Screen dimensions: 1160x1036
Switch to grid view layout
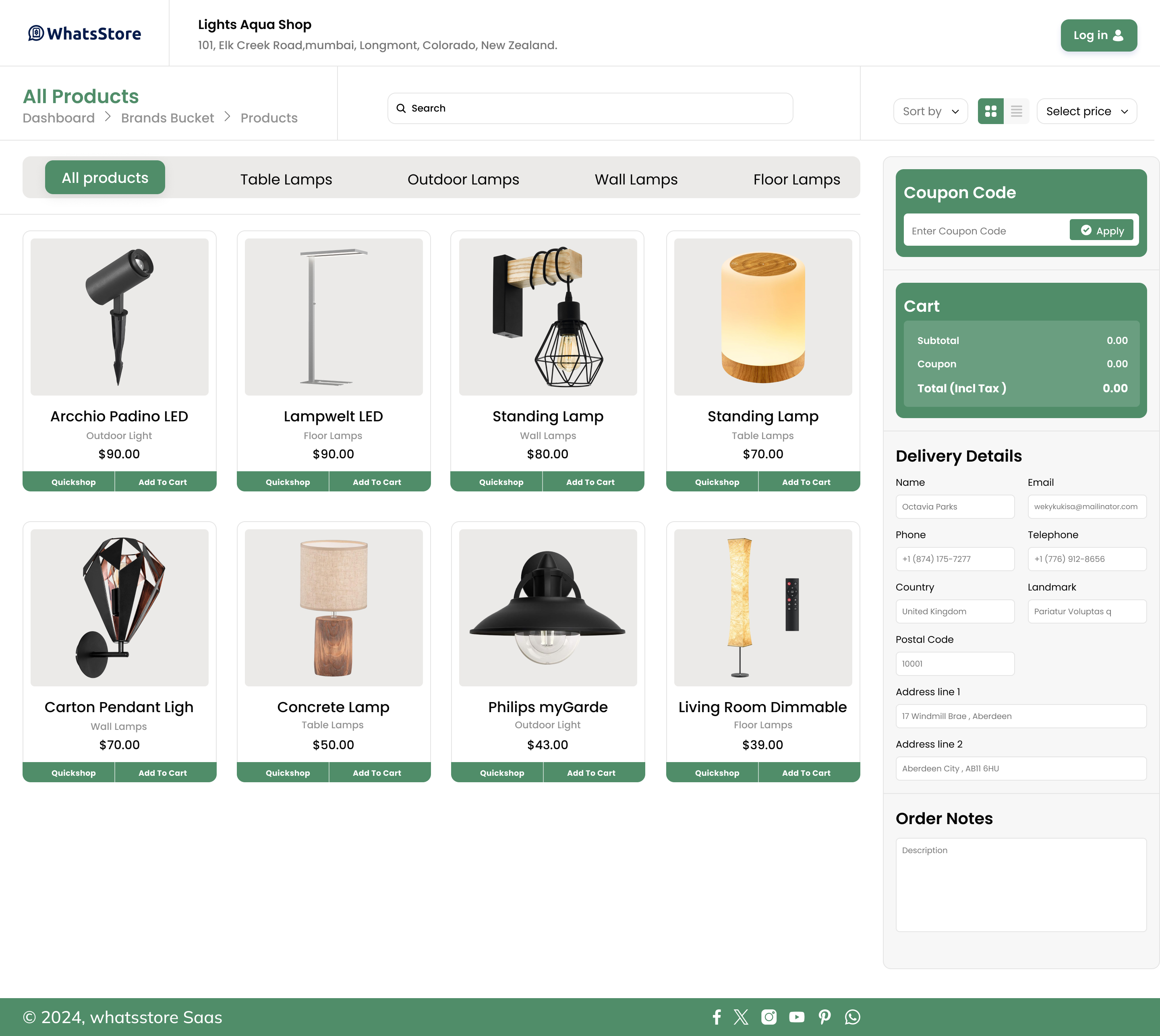(x=990, y=111)
